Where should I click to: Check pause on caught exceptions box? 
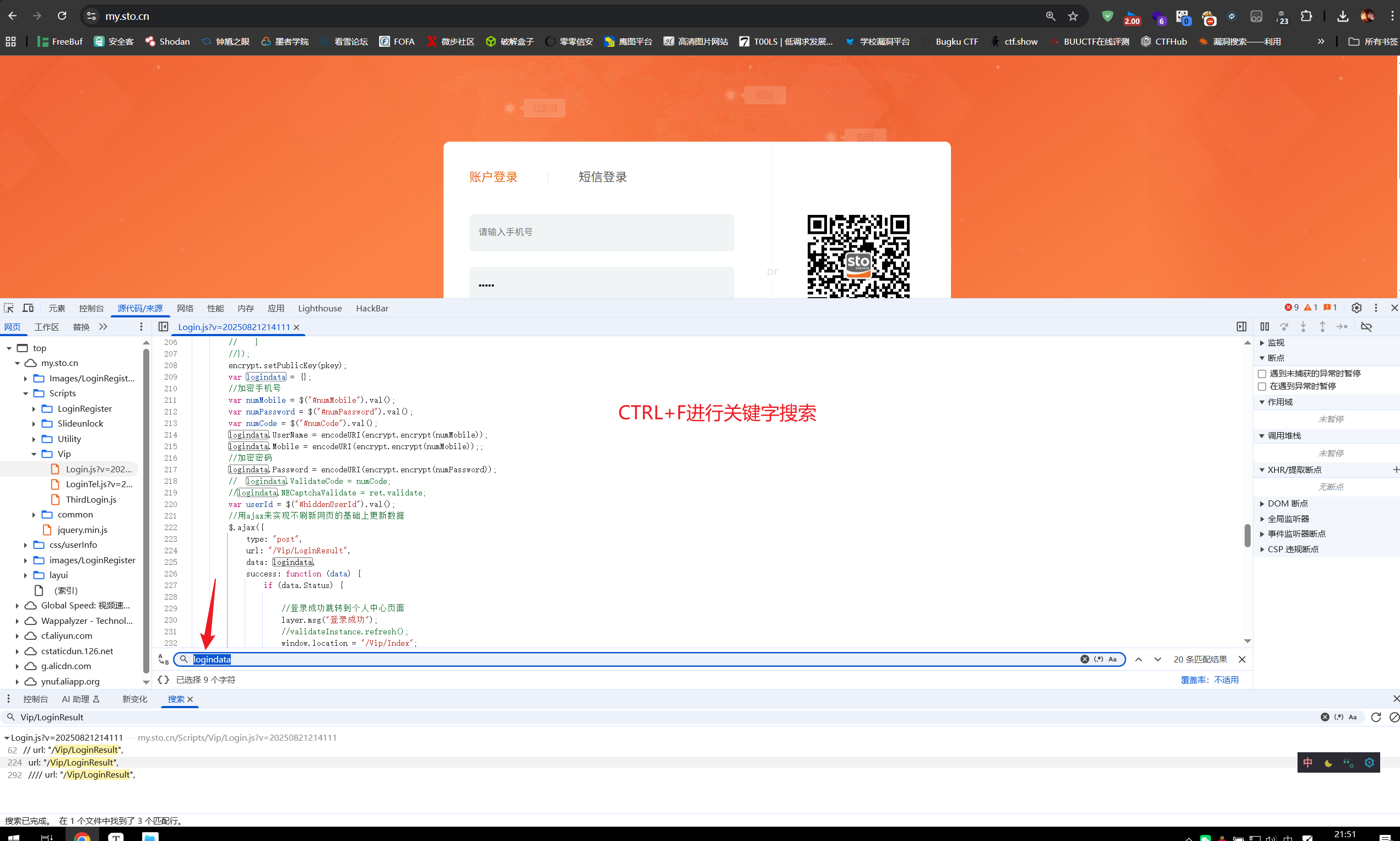point(1262,386)
